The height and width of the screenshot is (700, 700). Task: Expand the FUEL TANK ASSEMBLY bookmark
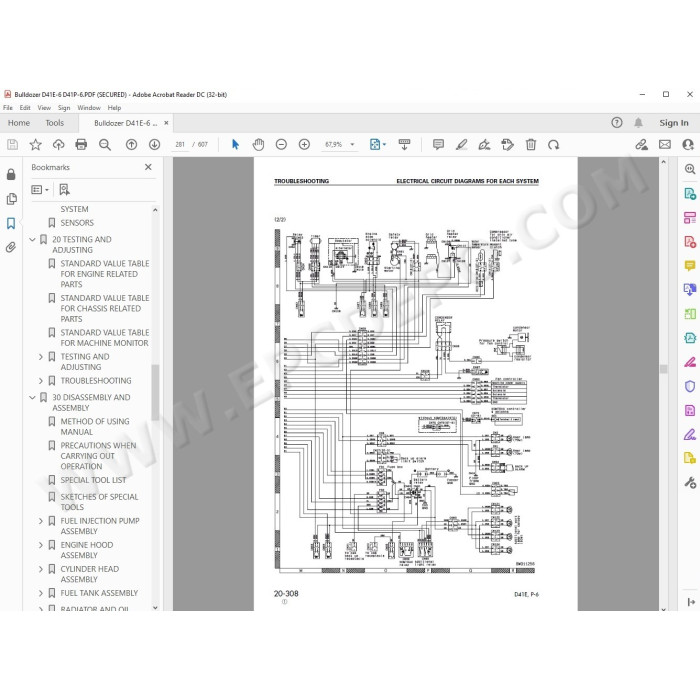pos(41,593)
